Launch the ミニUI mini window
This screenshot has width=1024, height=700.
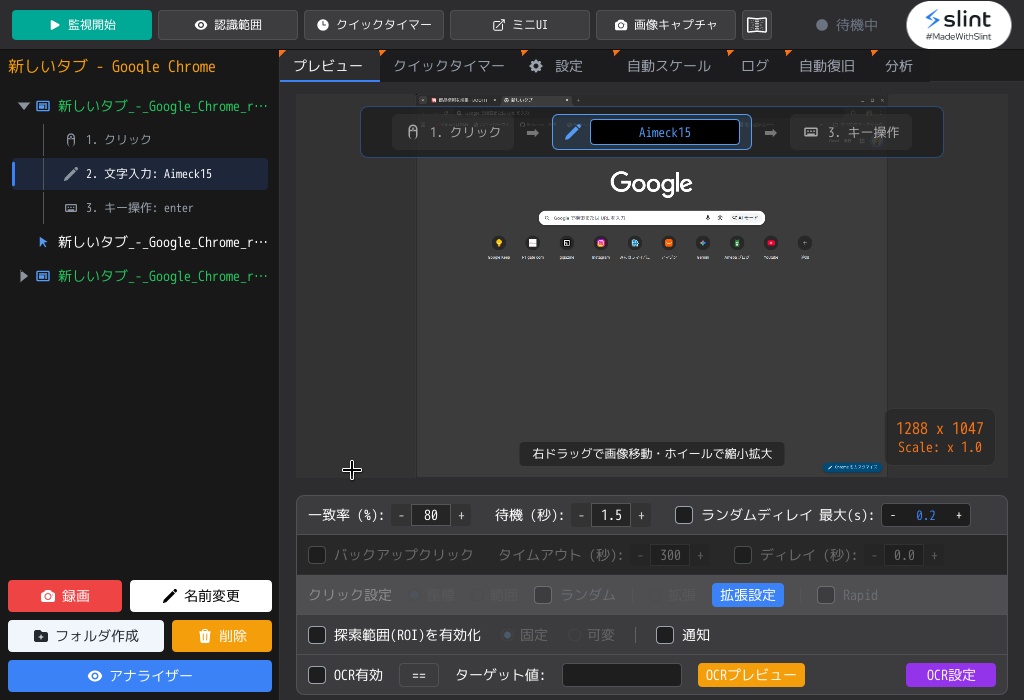(x=519, y=25)
